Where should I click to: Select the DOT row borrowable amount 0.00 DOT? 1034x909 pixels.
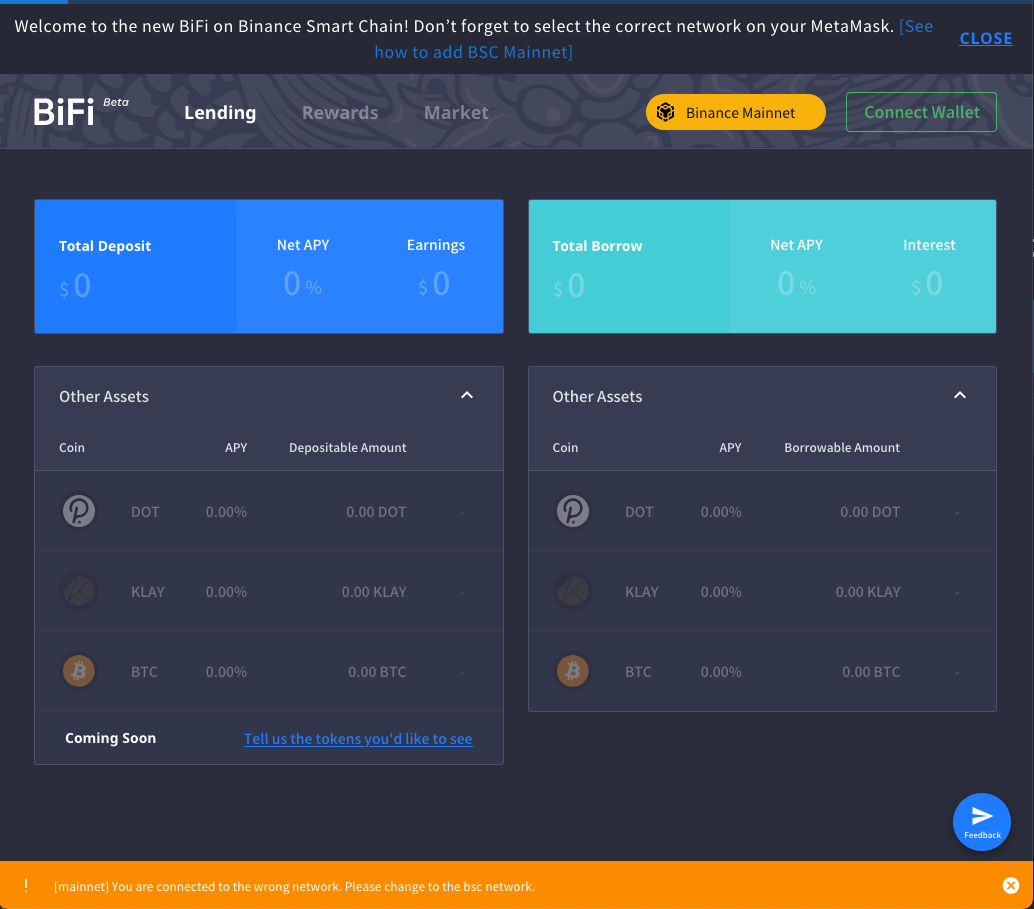(870, 512)
